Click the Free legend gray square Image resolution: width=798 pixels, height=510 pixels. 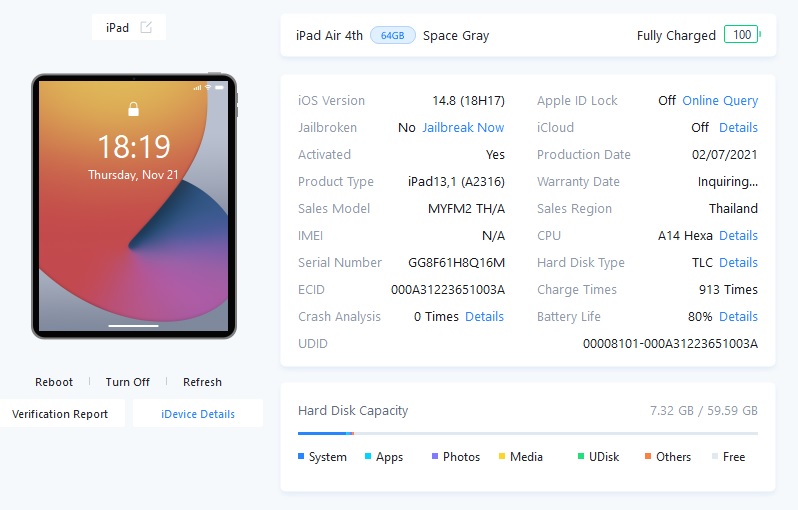pyautogui.click(x=715, y=456)
